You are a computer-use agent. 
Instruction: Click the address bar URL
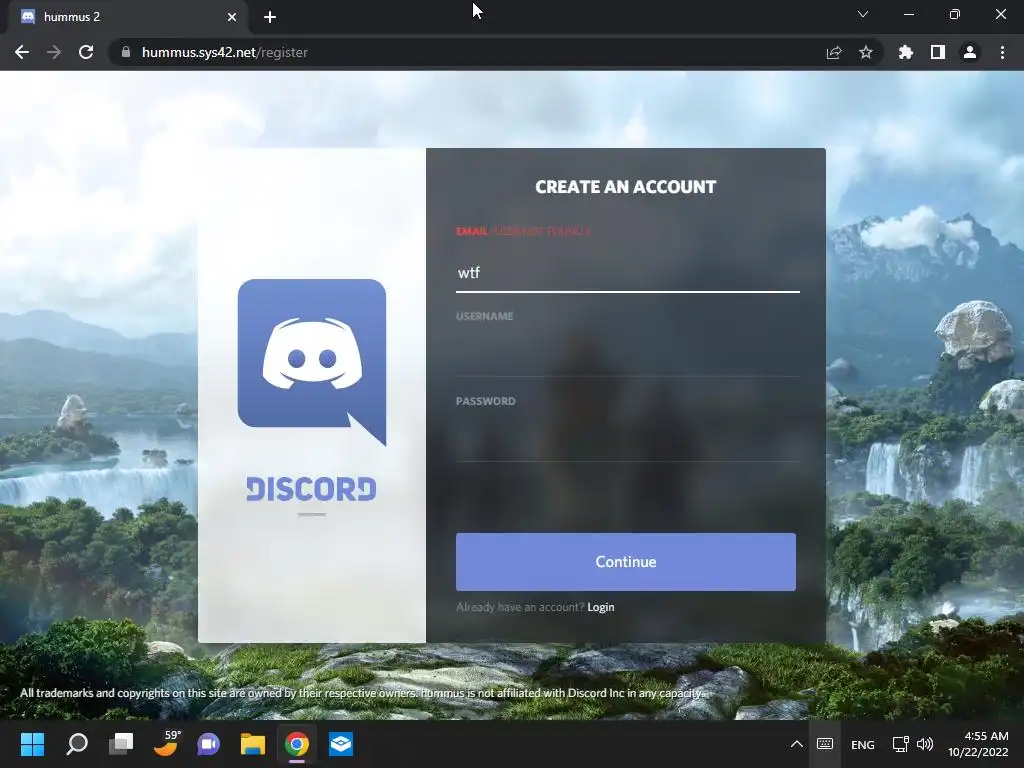pos(225,52)
